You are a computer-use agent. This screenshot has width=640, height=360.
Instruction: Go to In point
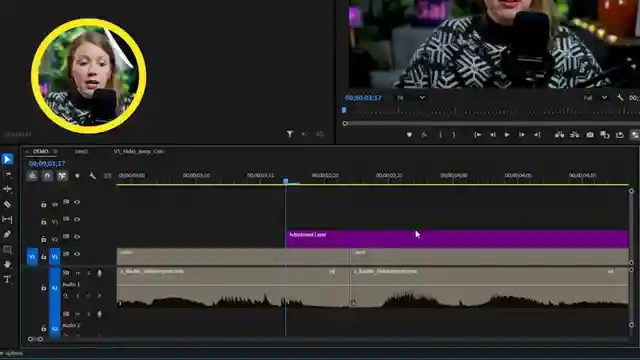[x=478, y=135]
